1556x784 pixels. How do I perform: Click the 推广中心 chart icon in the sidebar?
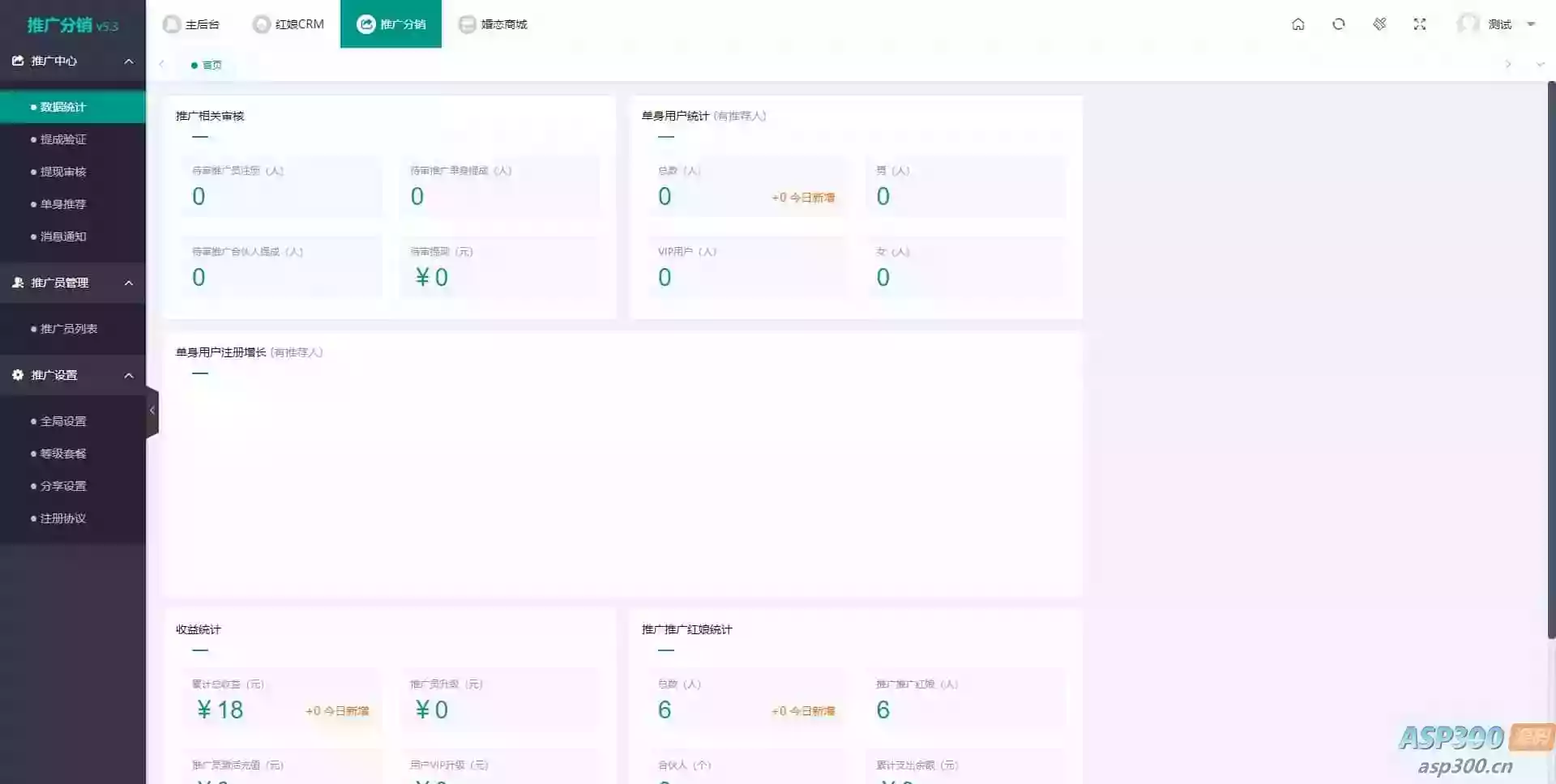pyautogui.click(x=18, y=60)
